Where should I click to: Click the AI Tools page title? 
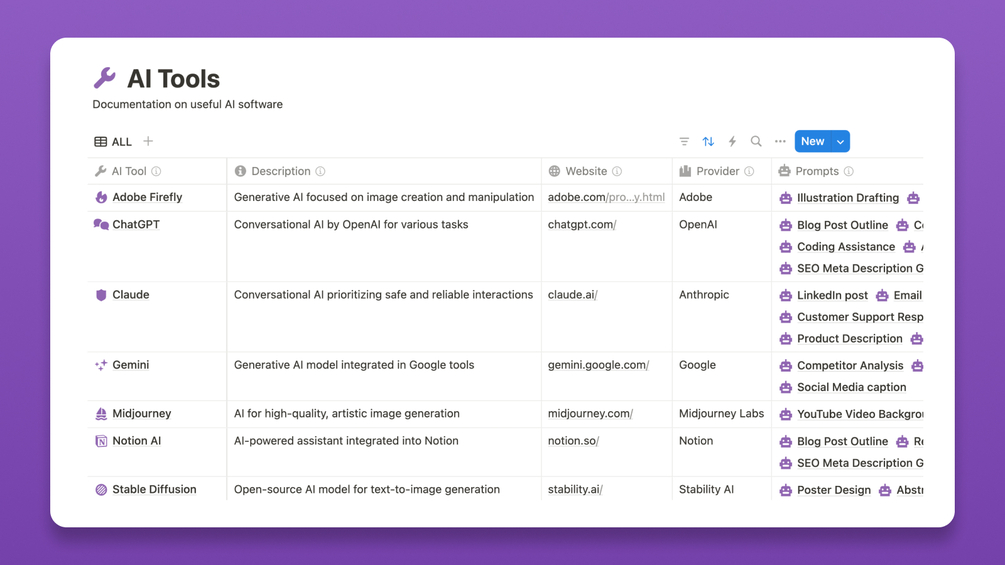[173, 79]
